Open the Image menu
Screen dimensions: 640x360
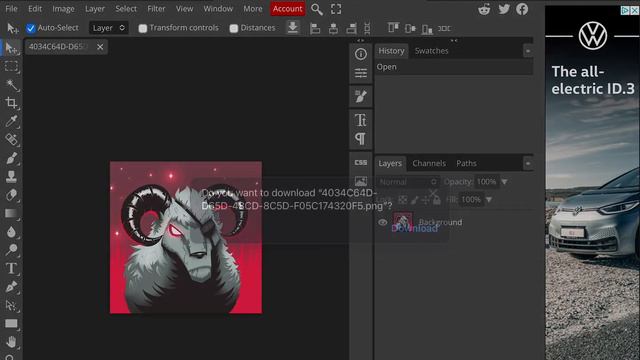63,9
